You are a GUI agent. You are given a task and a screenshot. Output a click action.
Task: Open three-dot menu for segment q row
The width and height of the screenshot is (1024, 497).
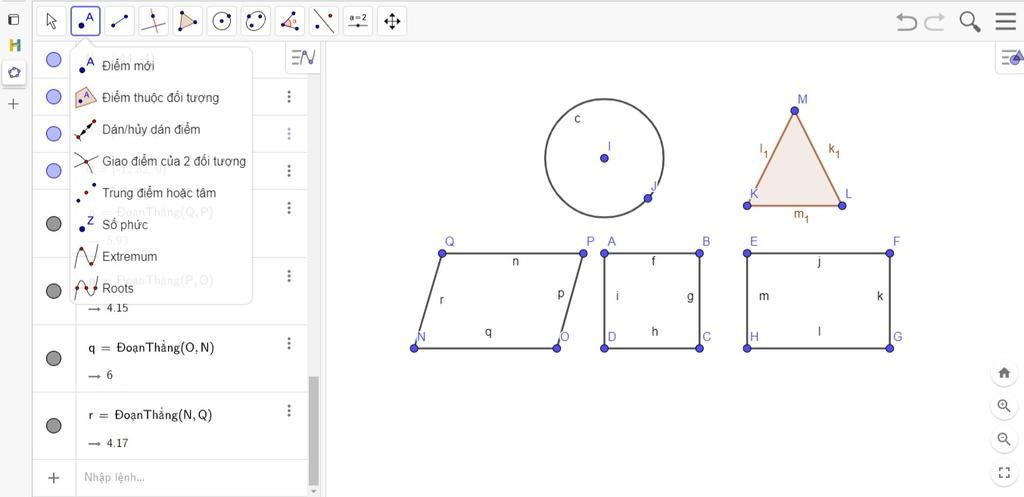coord(289,344)
